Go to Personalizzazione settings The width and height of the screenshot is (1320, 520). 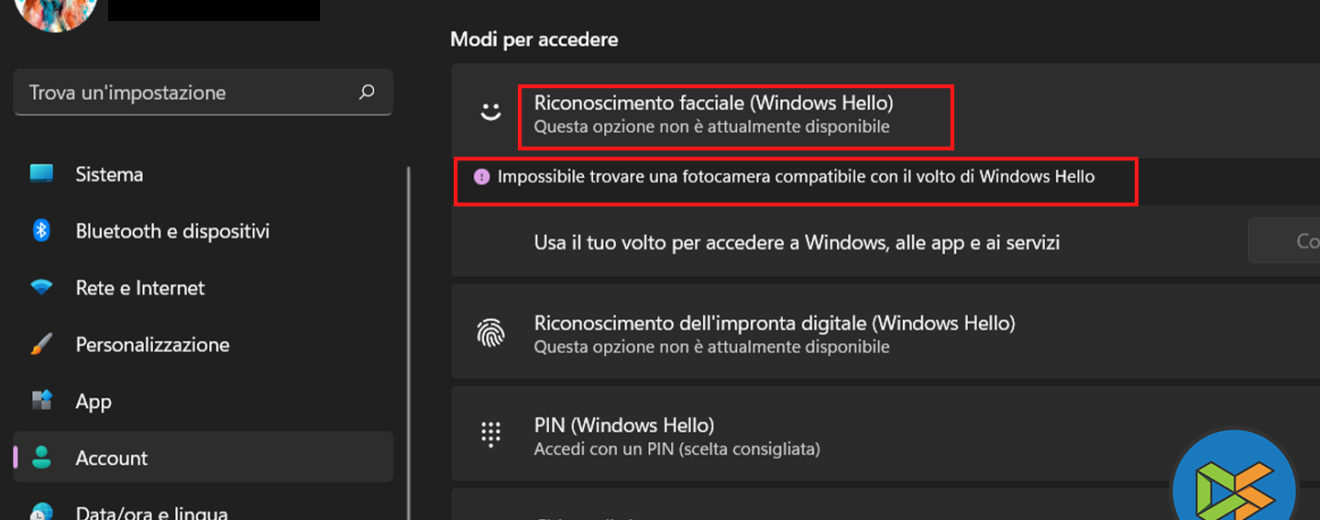tap(152, 345)
